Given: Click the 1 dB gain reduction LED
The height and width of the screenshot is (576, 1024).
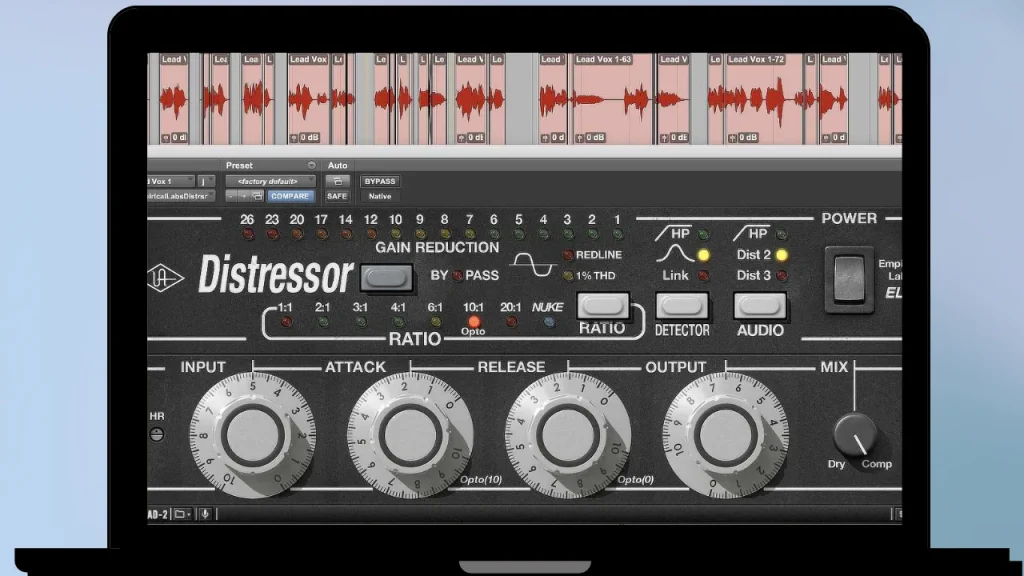Looking at the screenshot, I should pyautogui.click(x=616, y=234).
